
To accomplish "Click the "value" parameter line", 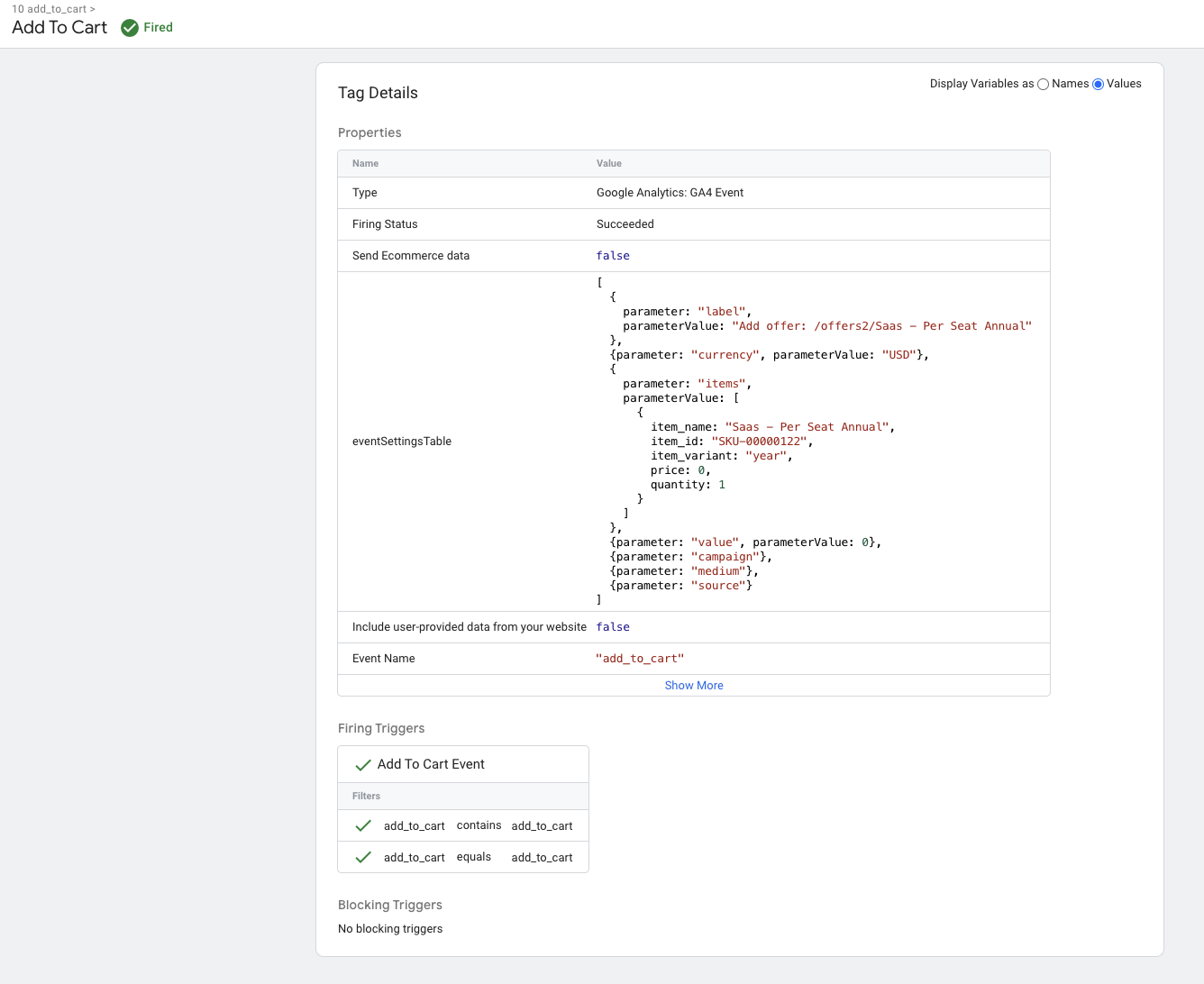I will (745, 542).
